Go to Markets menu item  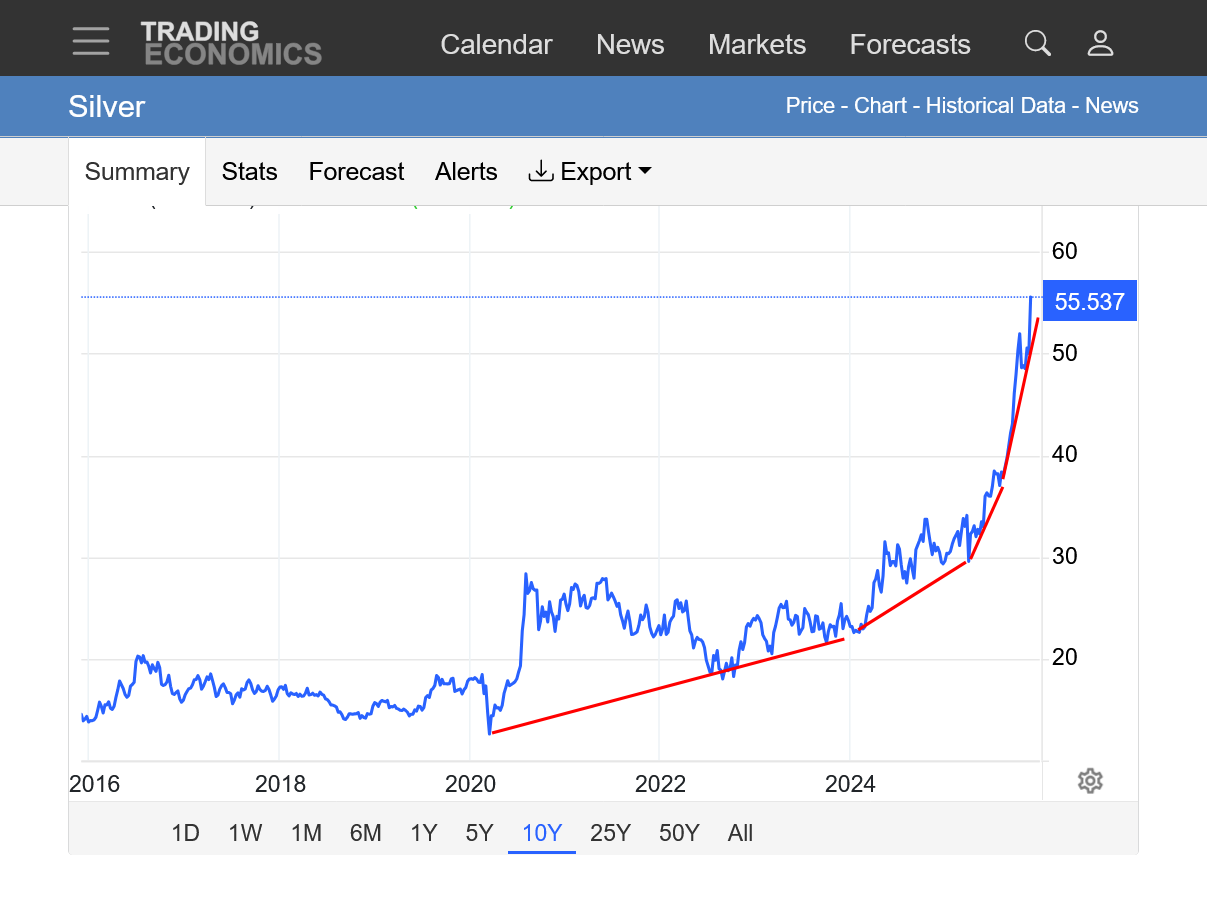757,45
